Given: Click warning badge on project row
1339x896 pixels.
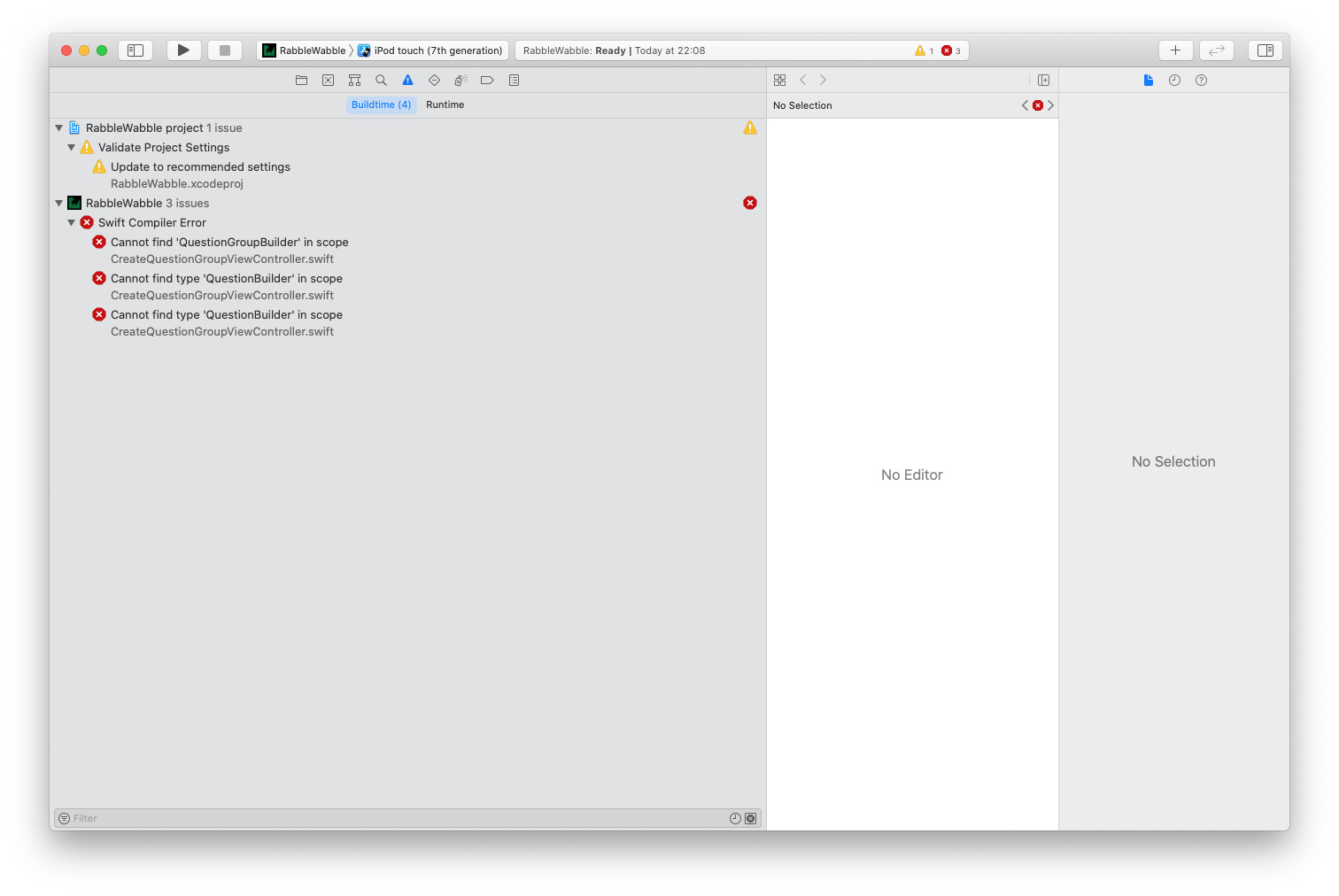Looking at the screenshot, I should (x=750, y=128).
